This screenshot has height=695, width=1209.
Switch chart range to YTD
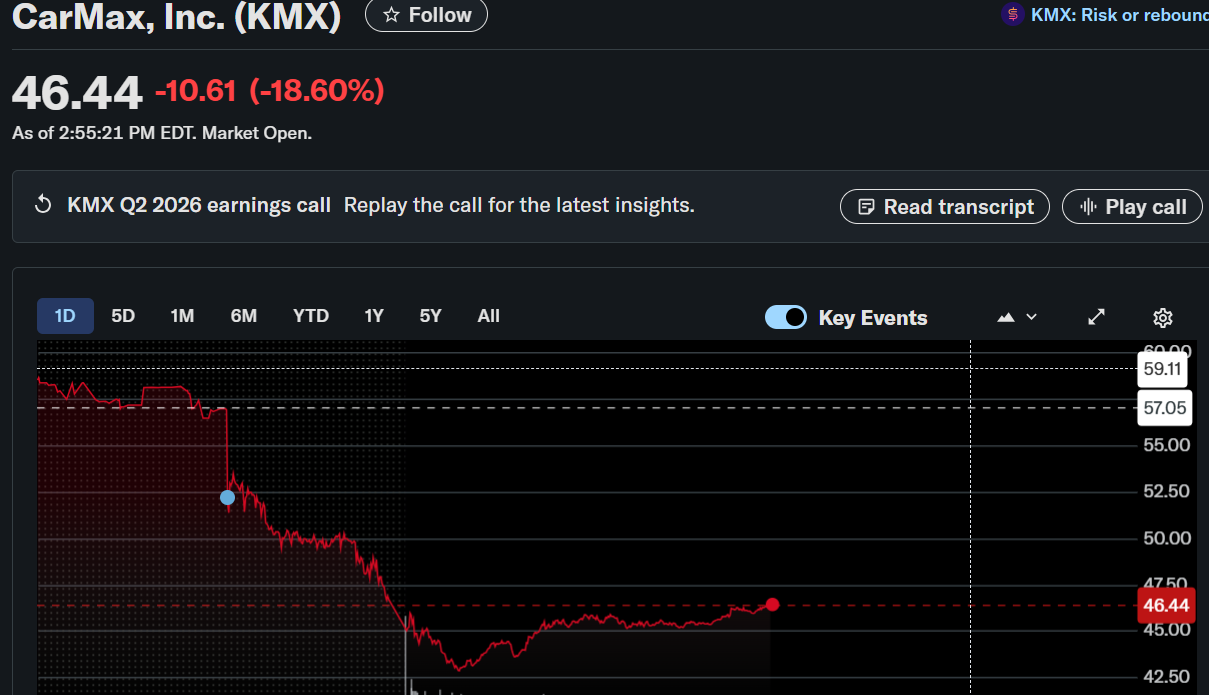click(311, 316)
